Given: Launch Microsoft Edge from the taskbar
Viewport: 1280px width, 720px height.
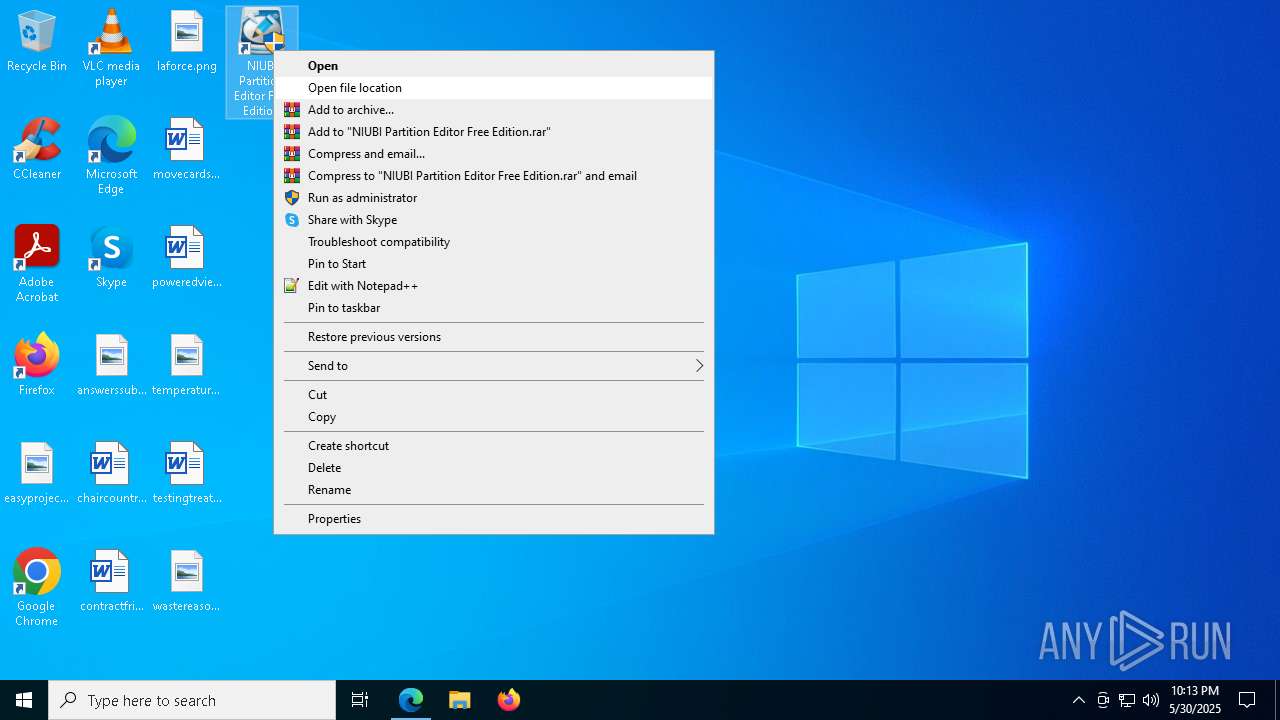Looking at the screenshot, I should pyautogui.click(x=411, y=700).
